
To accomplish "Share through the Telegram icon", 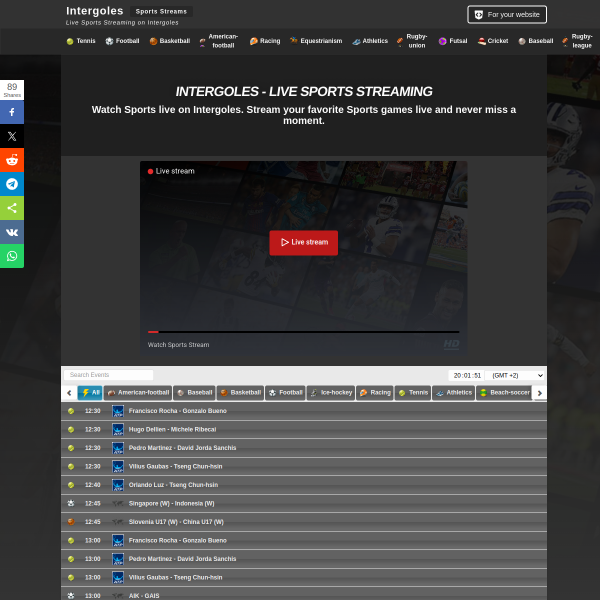I will (x=12, y=184).
